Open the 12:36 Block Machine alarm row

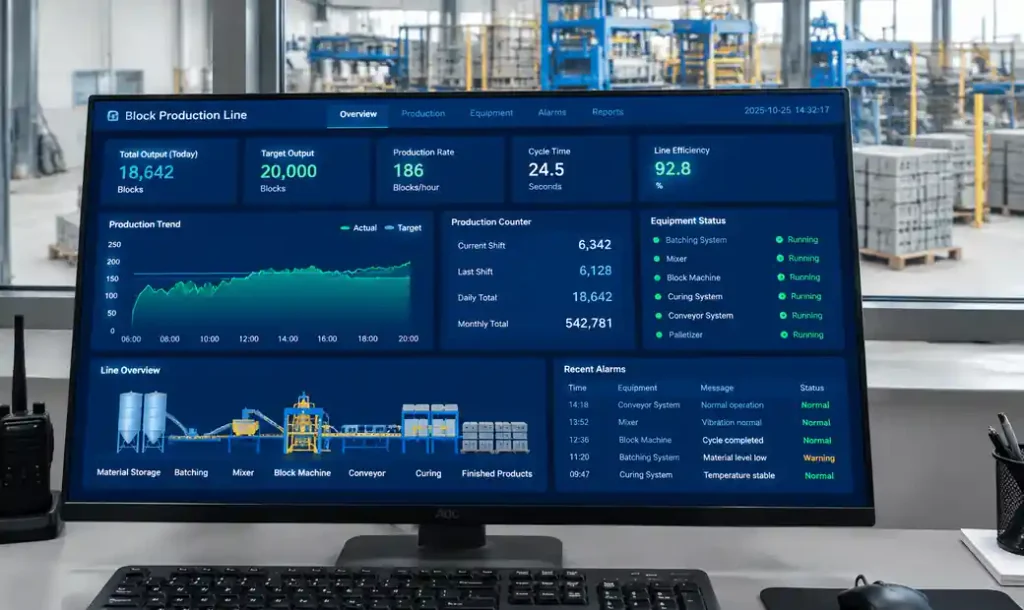pyautogui.click(x=700, y=440)
